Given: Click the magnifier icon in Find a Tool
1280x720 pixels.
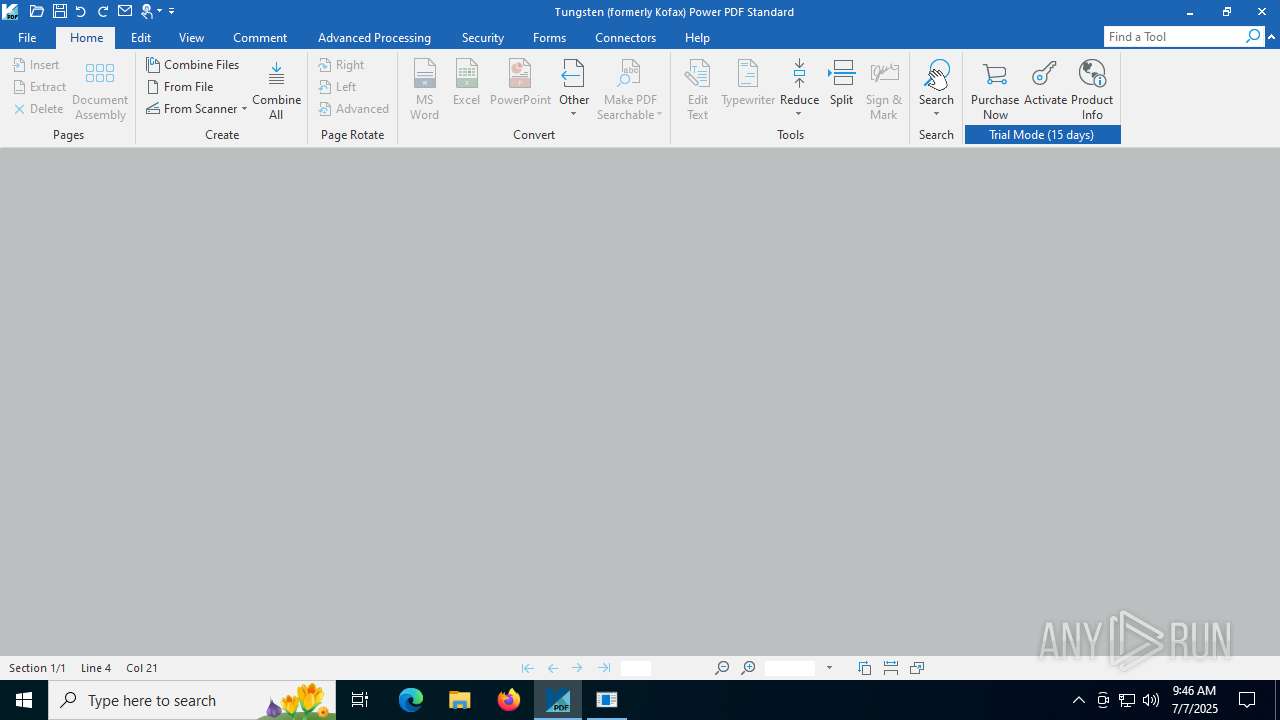Looking at the screenshot, I should tap(1253, 37).
